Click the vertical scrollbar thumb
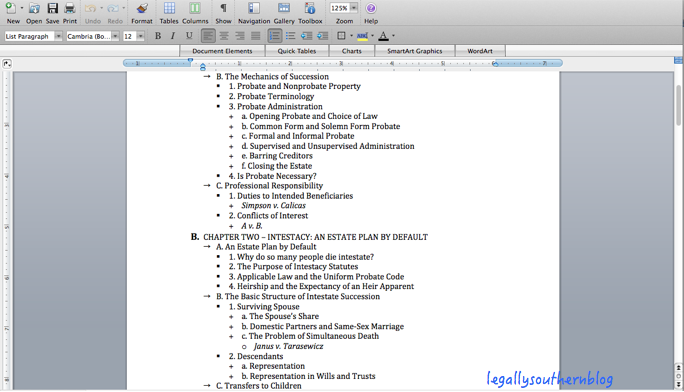This screenshot has width=684, height=392. pos(679,104)
